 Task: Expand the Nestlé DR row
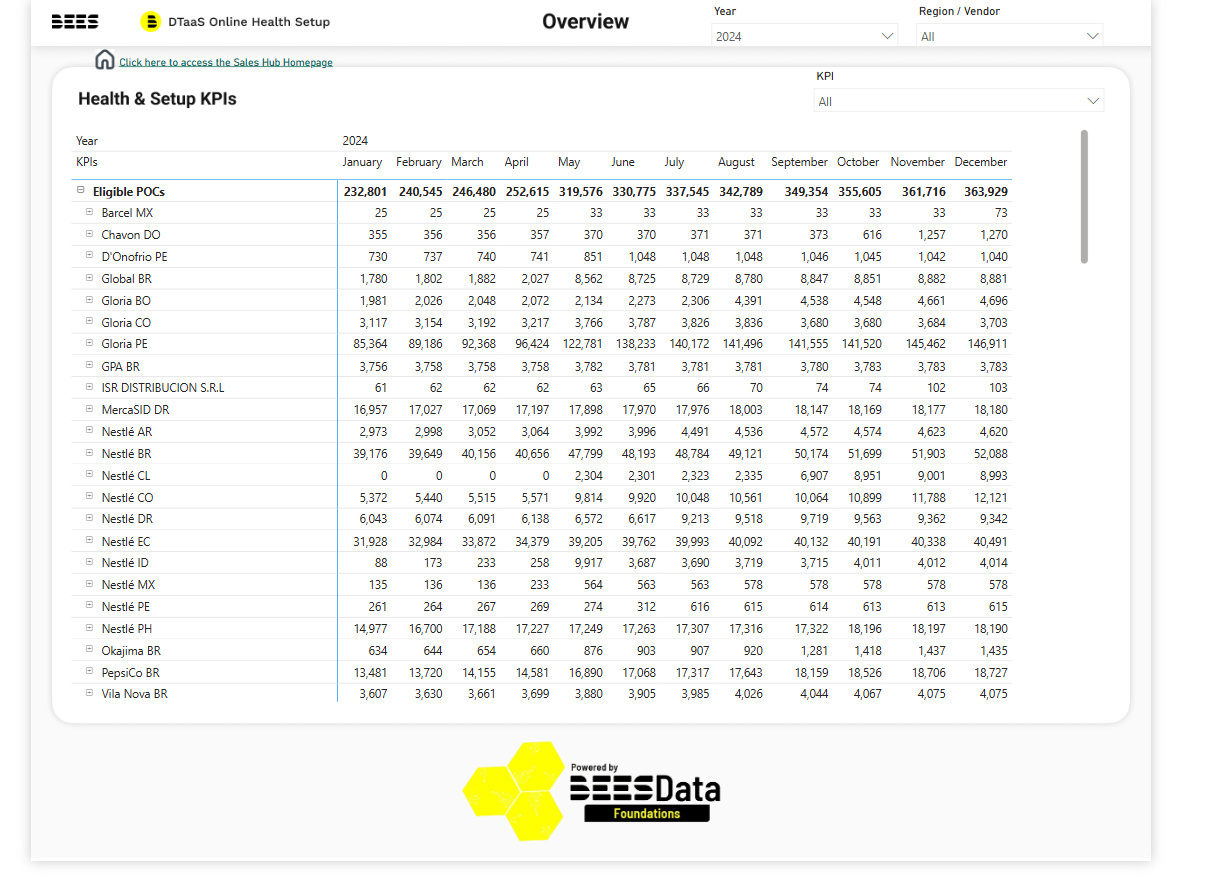pyautogui.click(x=89, y=518)
